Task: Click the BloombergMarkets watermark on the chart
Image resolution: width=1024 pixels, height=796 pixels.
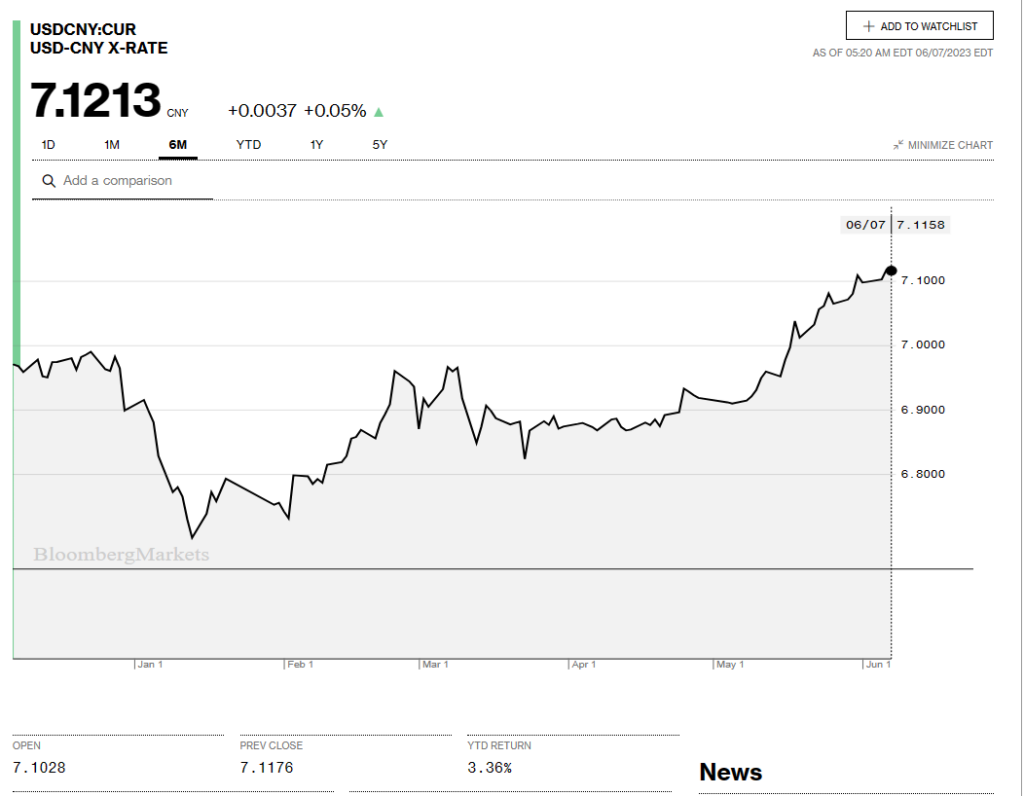Action: [x=121, y=554]
